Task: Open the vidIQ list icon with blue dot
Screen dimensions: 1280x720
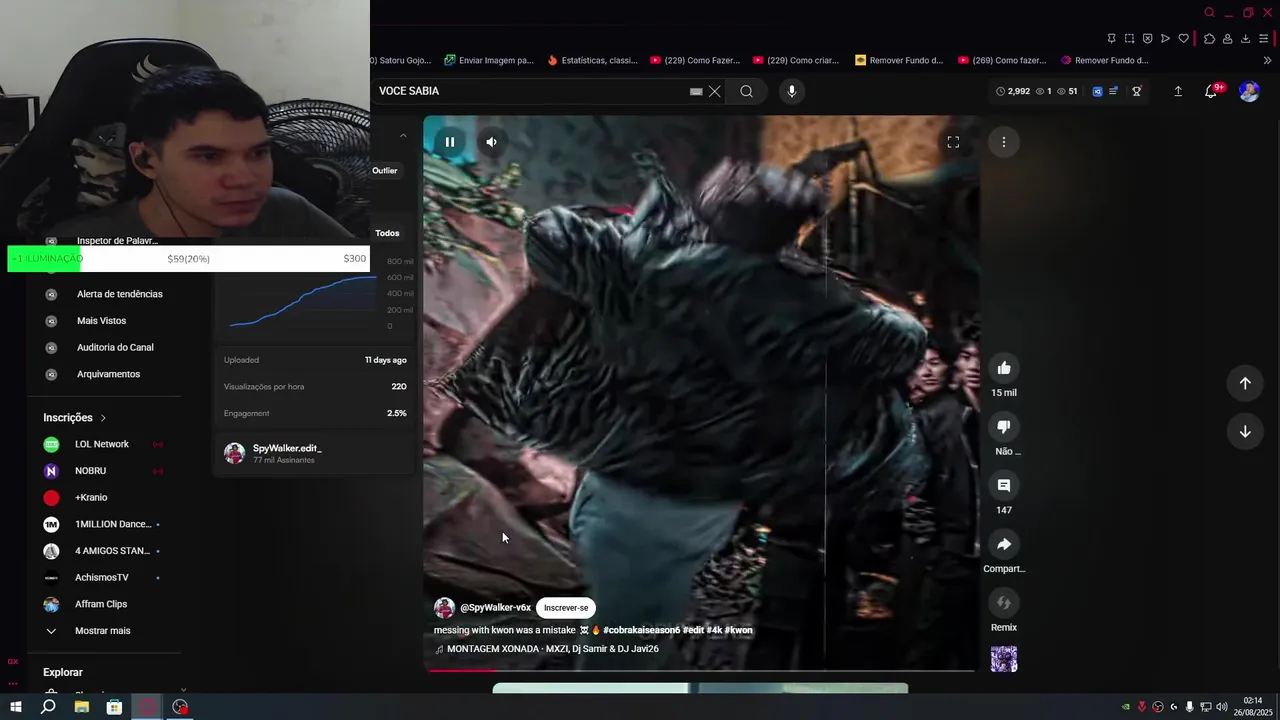Action: pyautogui.click(x=1114, y=91)
